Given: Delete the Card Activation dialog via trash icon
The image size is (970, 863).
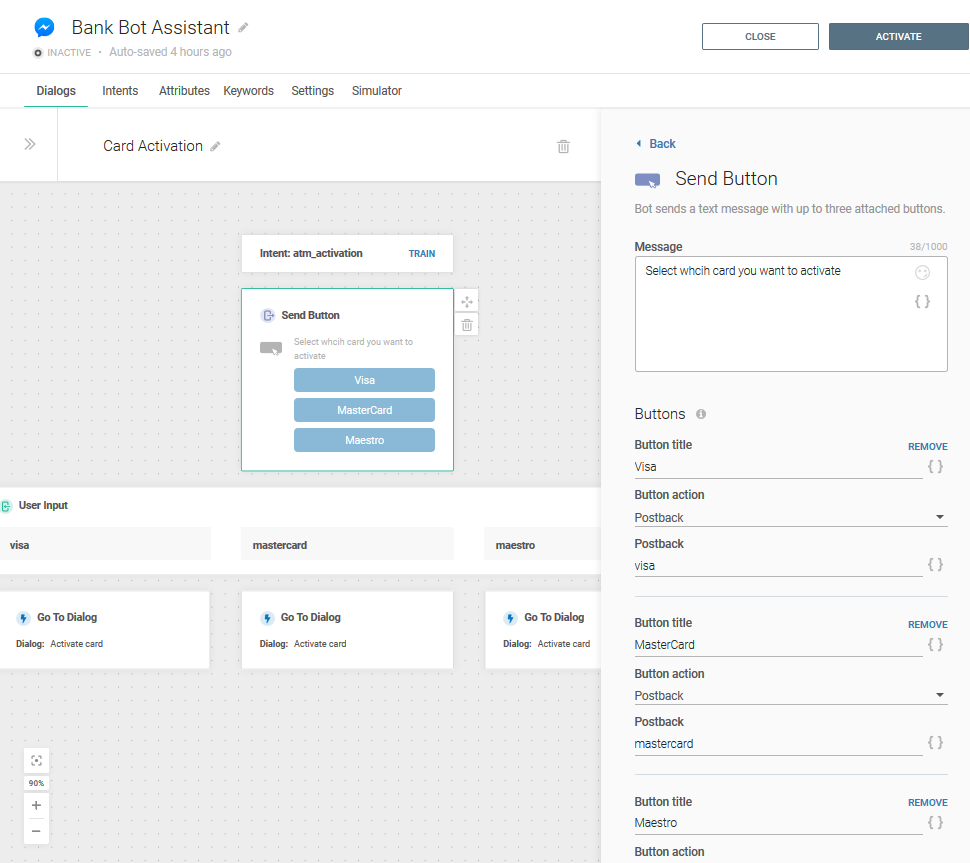Looking at the screenshot, I should pos(563,146).
